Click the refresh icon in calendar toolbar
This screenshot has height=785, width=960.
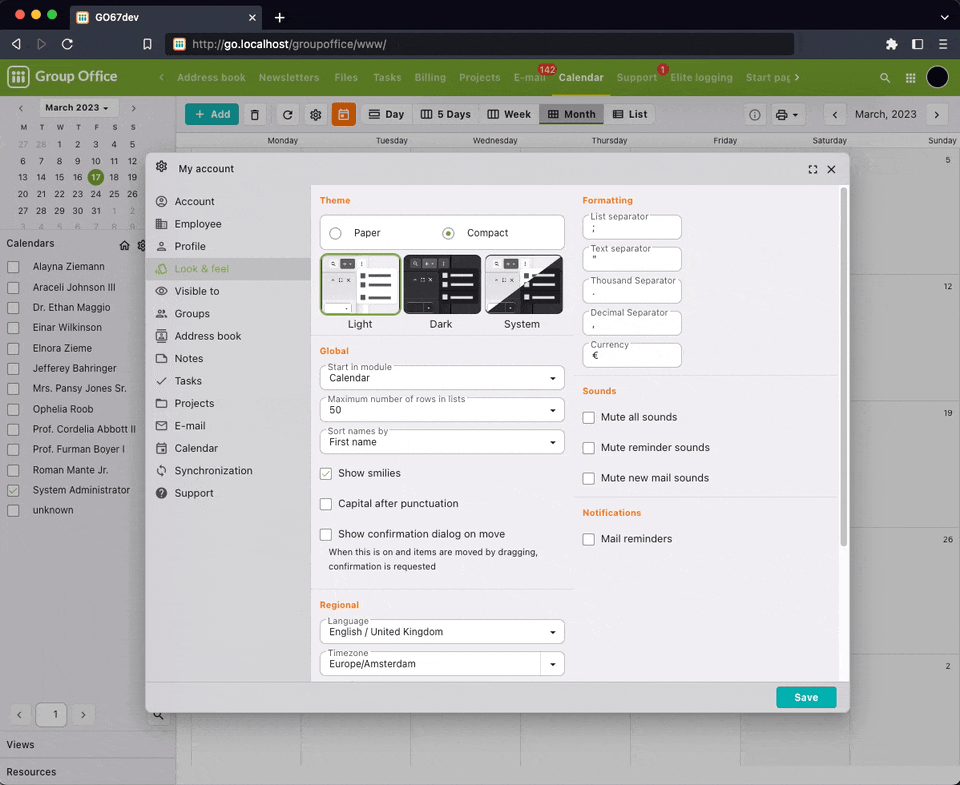[x=287, y=115]
